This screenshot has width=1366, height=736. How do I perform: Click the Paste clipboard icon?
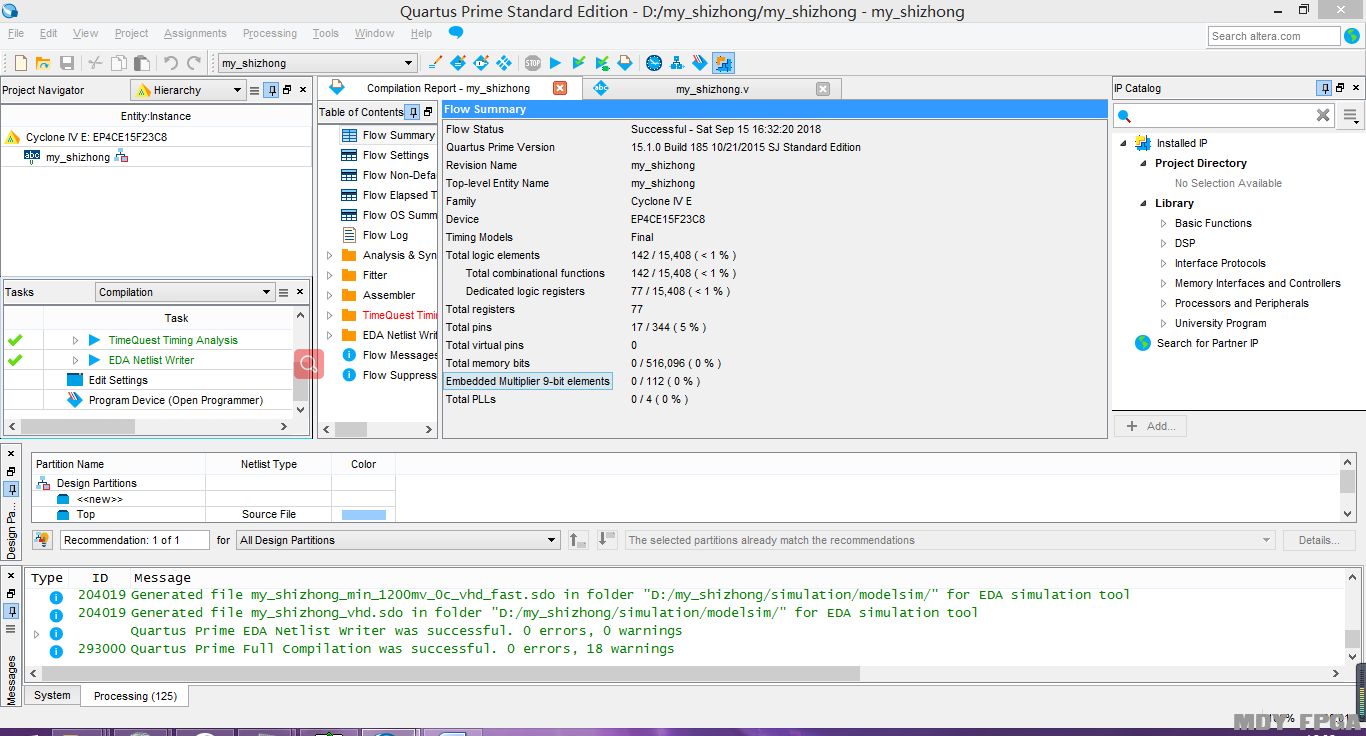pos(142,63)
